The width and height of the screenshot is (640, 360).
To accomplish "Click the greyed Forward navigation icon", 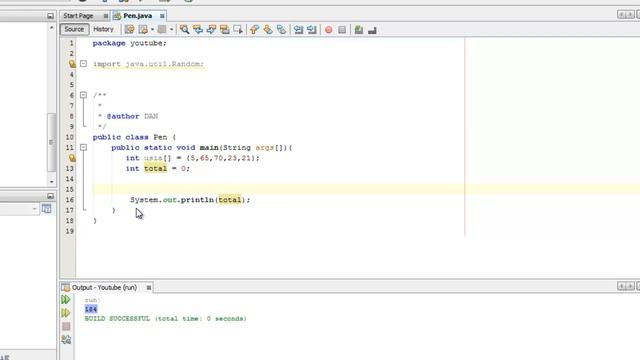I will (x=162, y=29).
